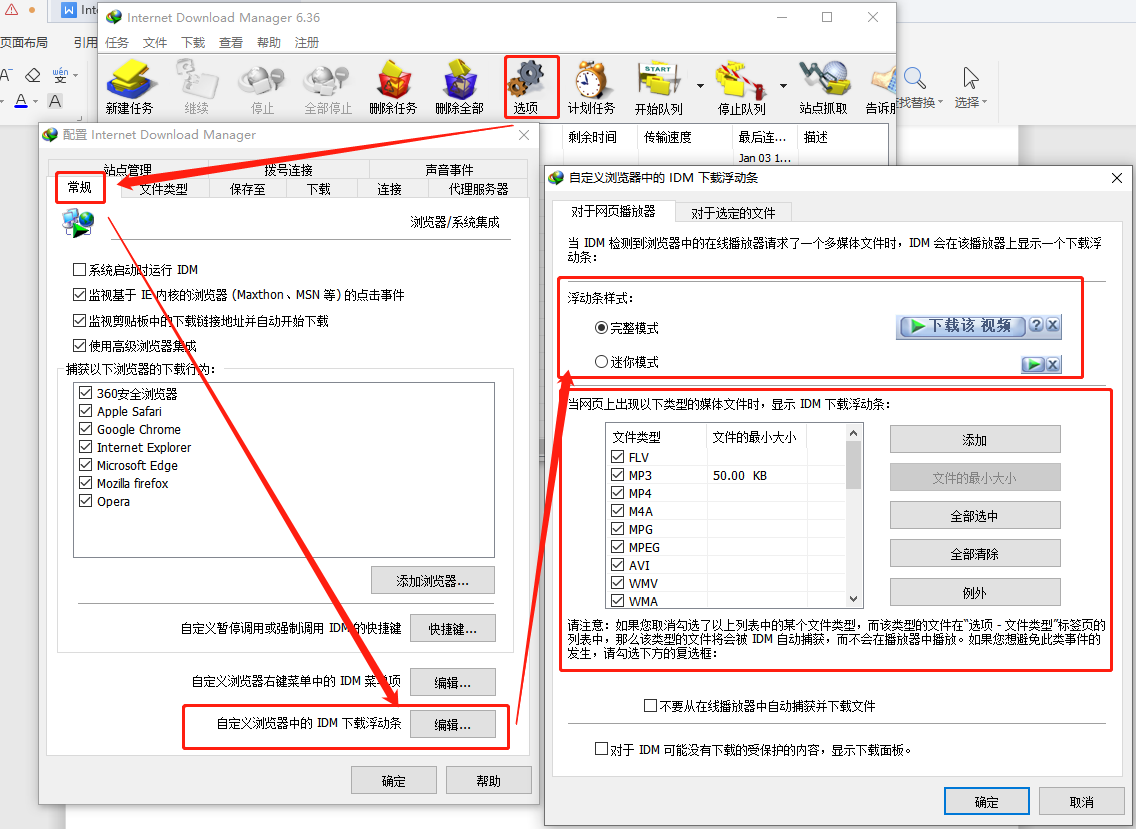Open 选项 gear icon in toolbar
Image resolution: width=1136 pixels, height=829 pixels.
pyautogui.click(x=526, y=78)
